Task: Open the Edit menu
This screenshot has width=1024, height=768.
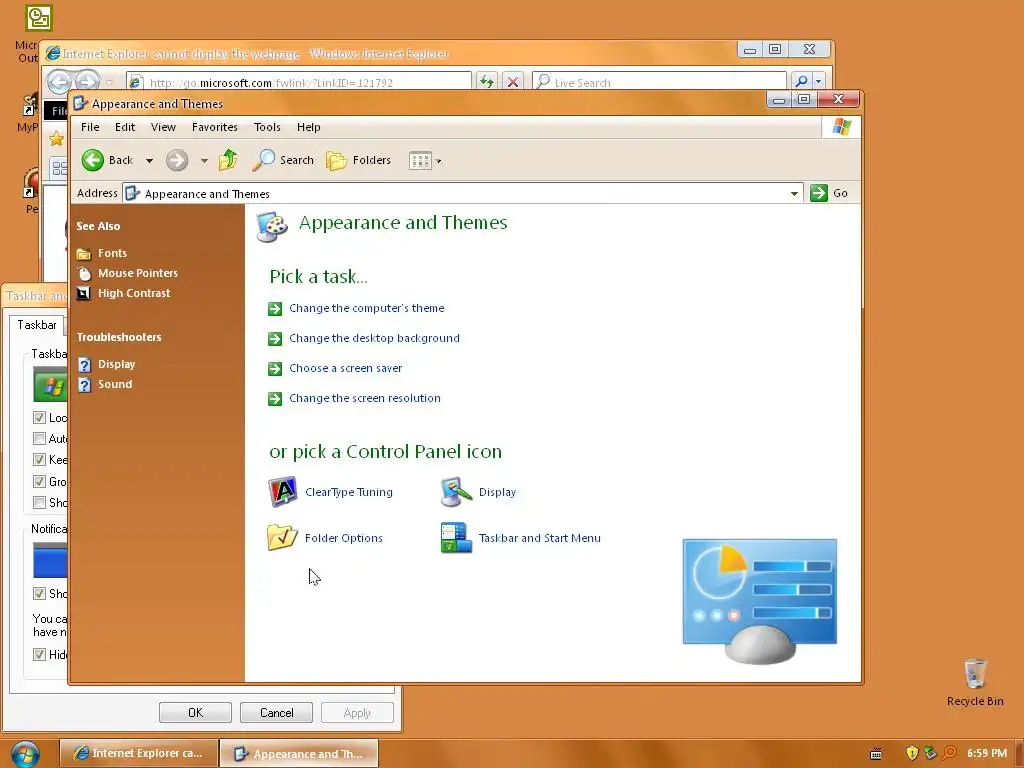Action: click(125, 127)
